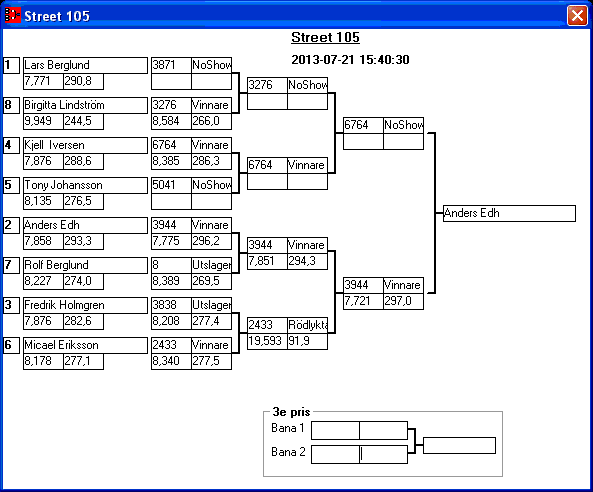Image resolution: width=593 pixels, height=492 pixels.
Task: Click the Bana 2 second input field
Action: tap(383, 454)
